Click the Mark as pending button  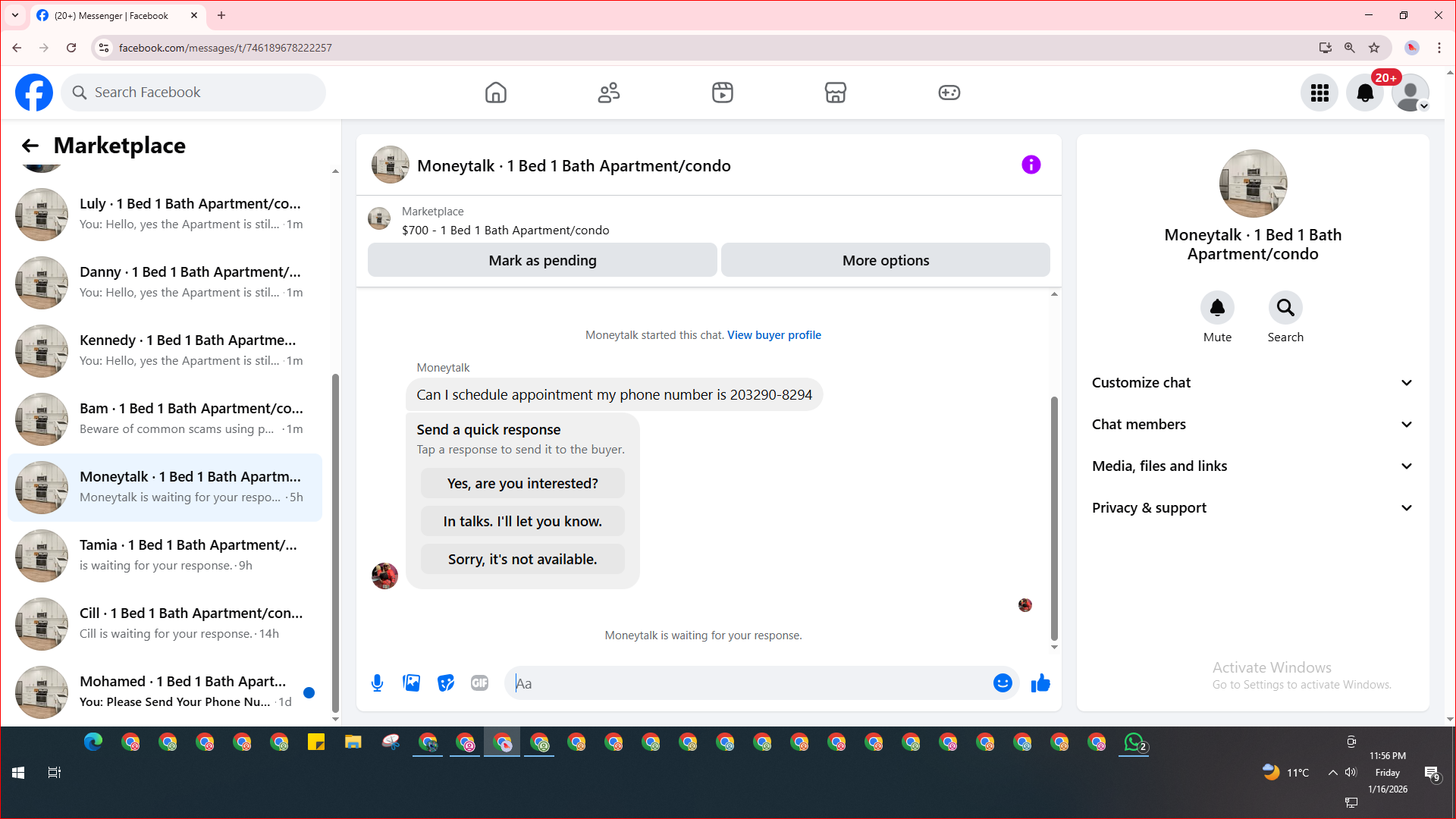coord(542,260)
